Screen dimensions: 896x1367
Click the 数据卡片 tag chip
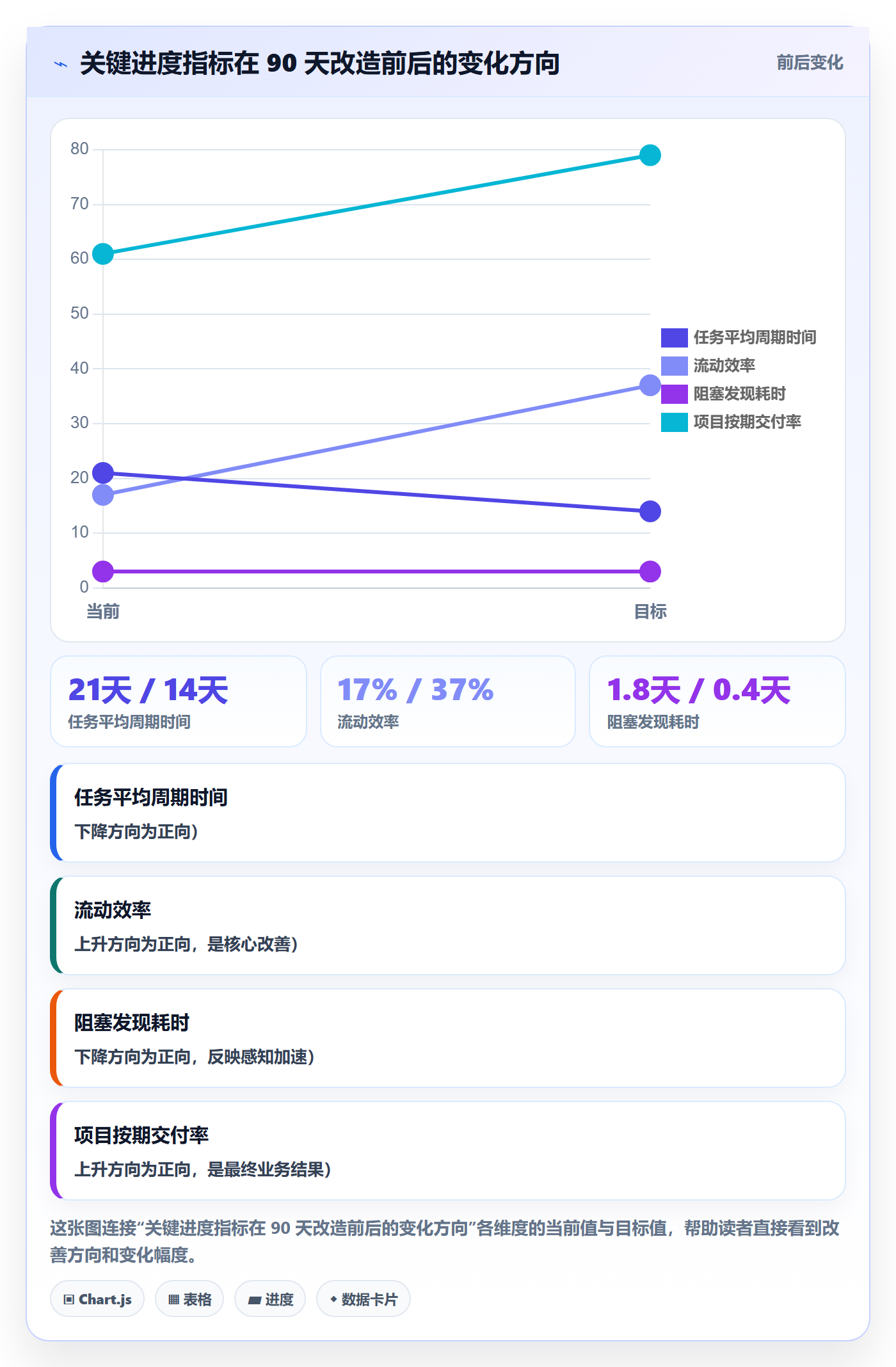pos(364,1299)
